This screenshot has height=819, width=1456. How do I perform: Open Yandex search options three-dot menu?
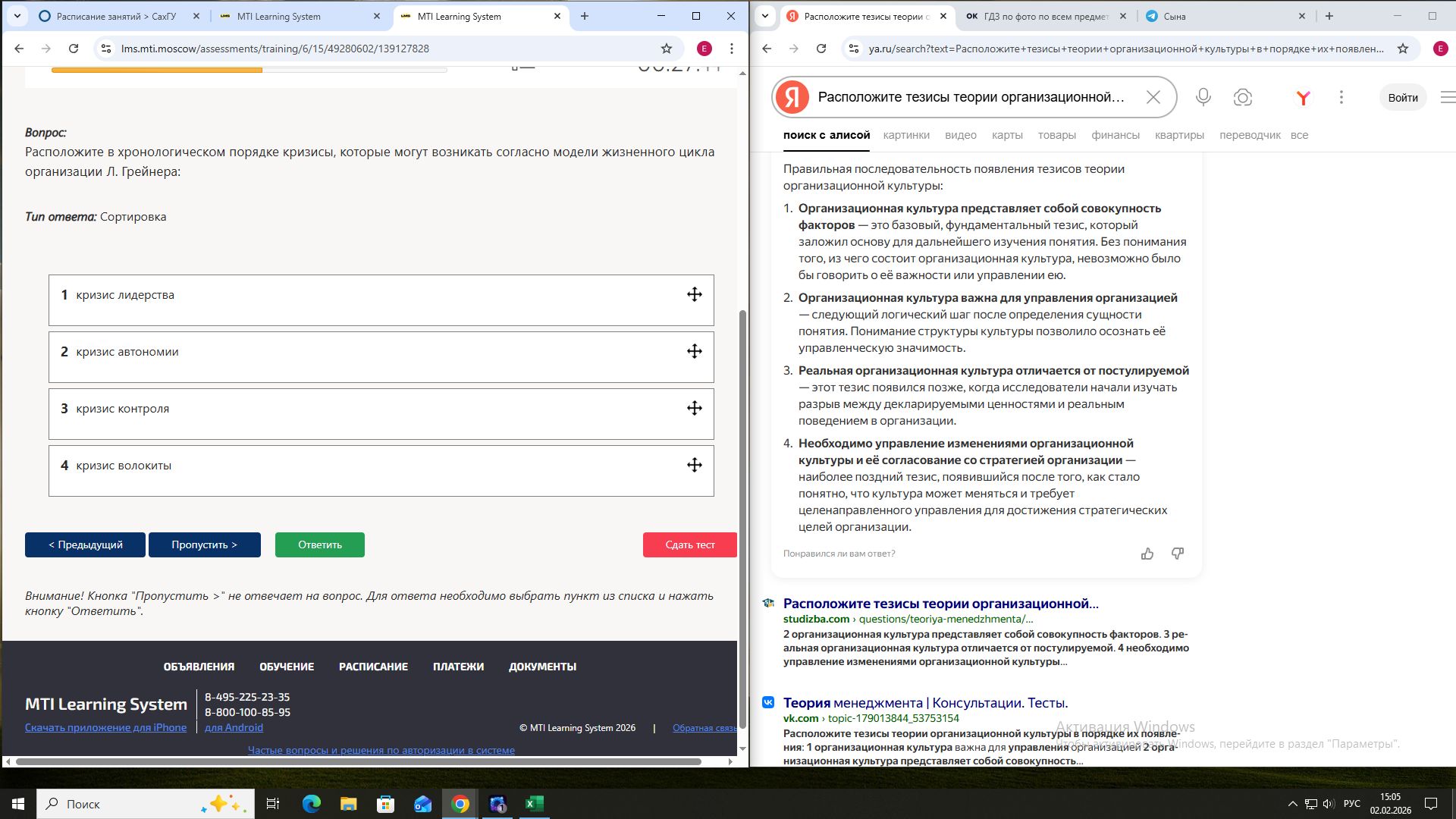tap(1341, 97)
